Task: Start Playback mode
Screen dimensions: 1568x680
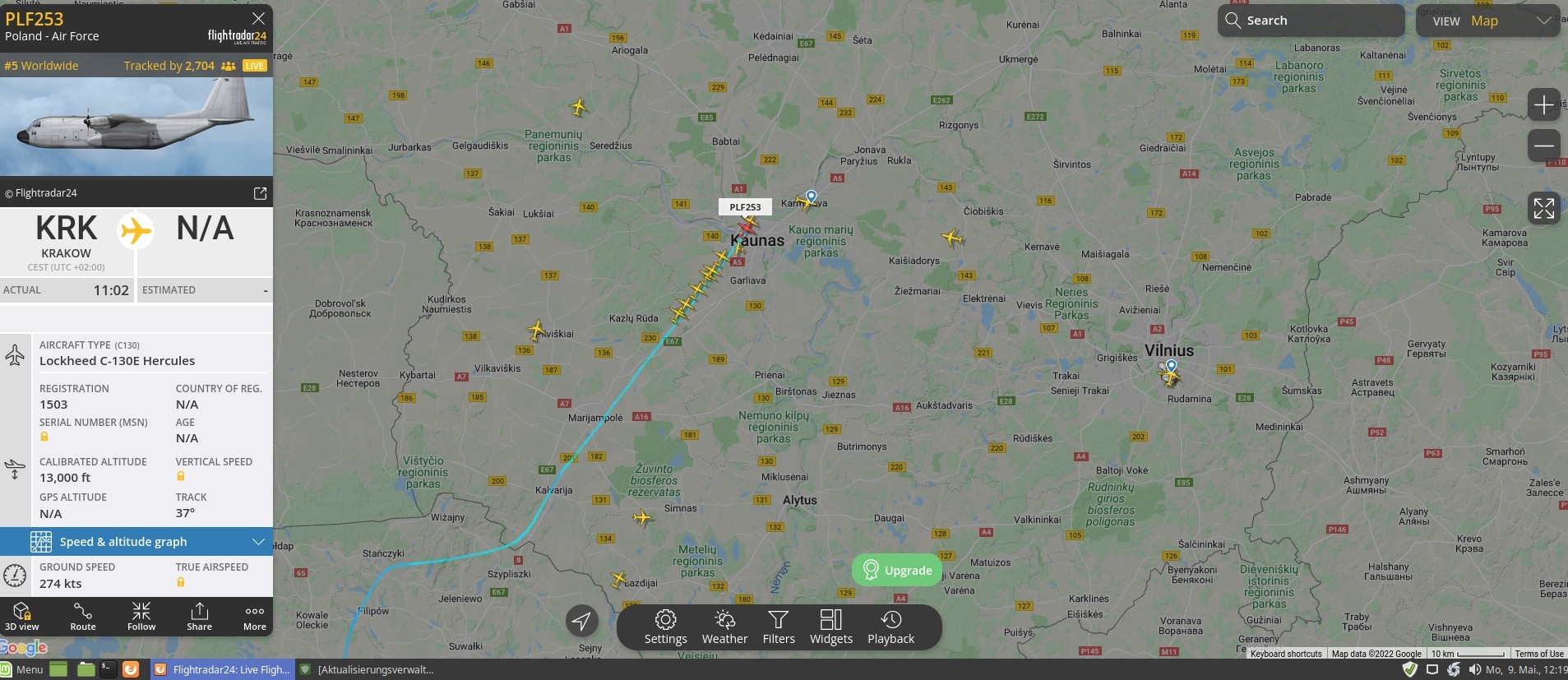Action: point(890,627)
